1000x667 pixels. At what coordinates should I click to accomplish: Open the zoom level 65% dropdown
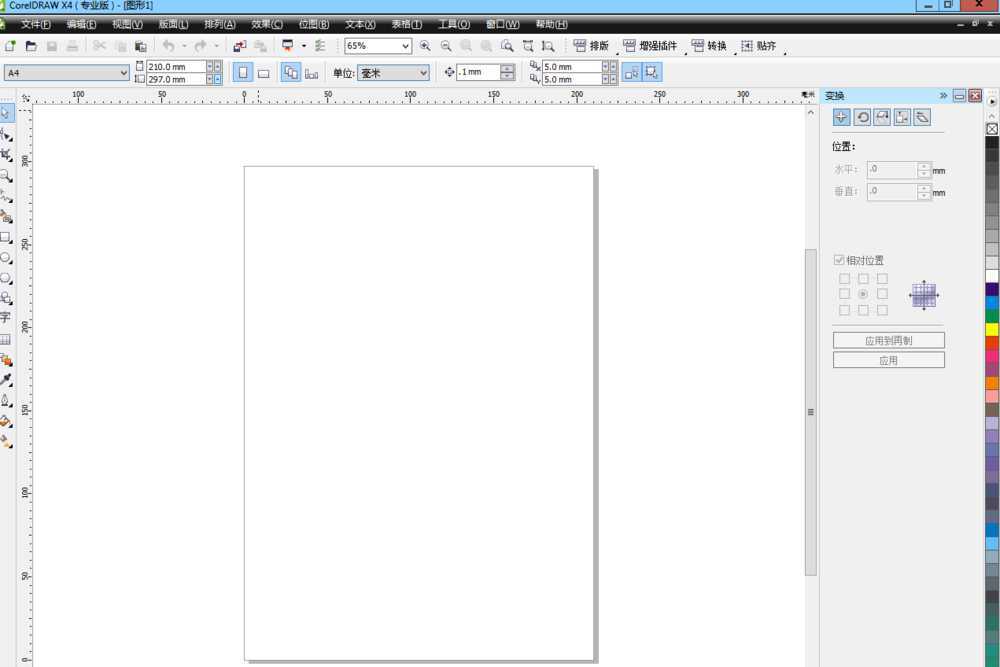(405, 46)
